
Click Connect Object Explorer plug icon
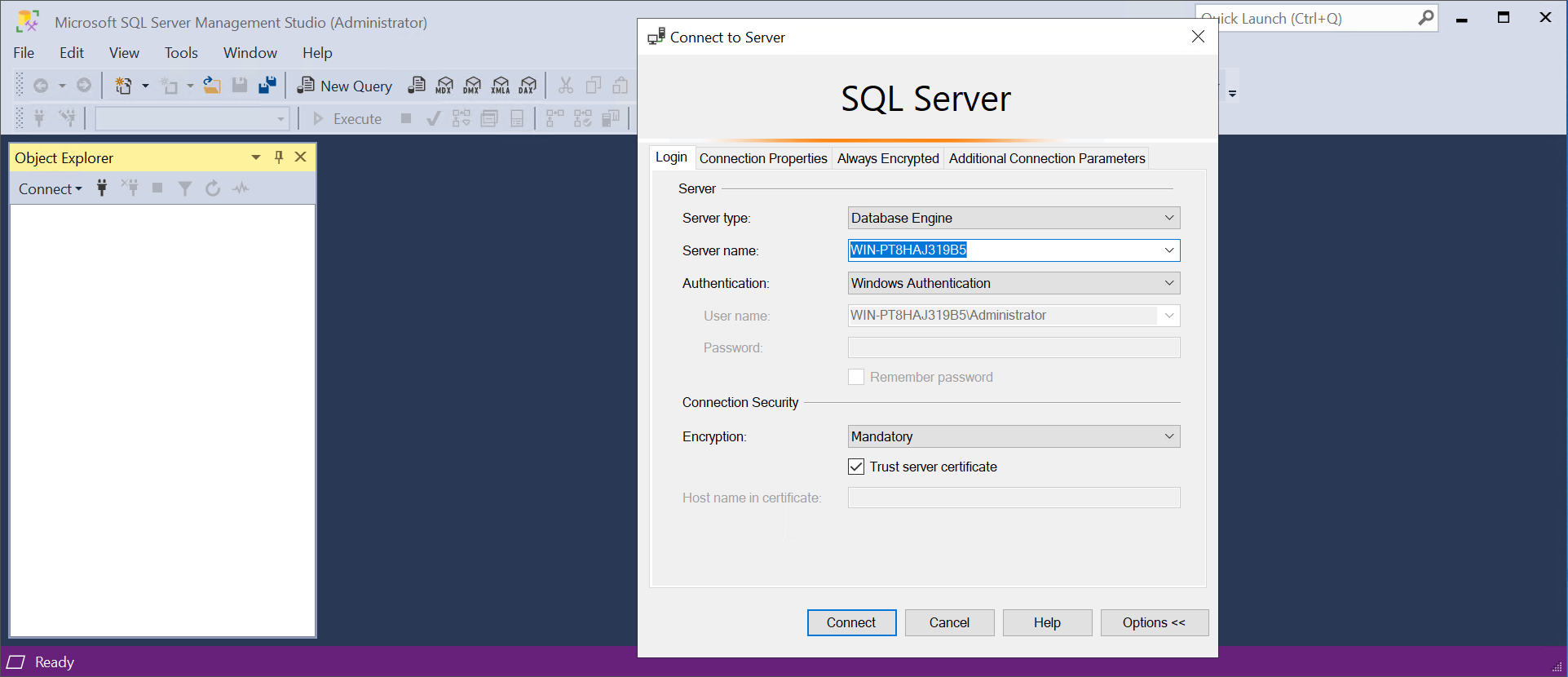[102, 188]
